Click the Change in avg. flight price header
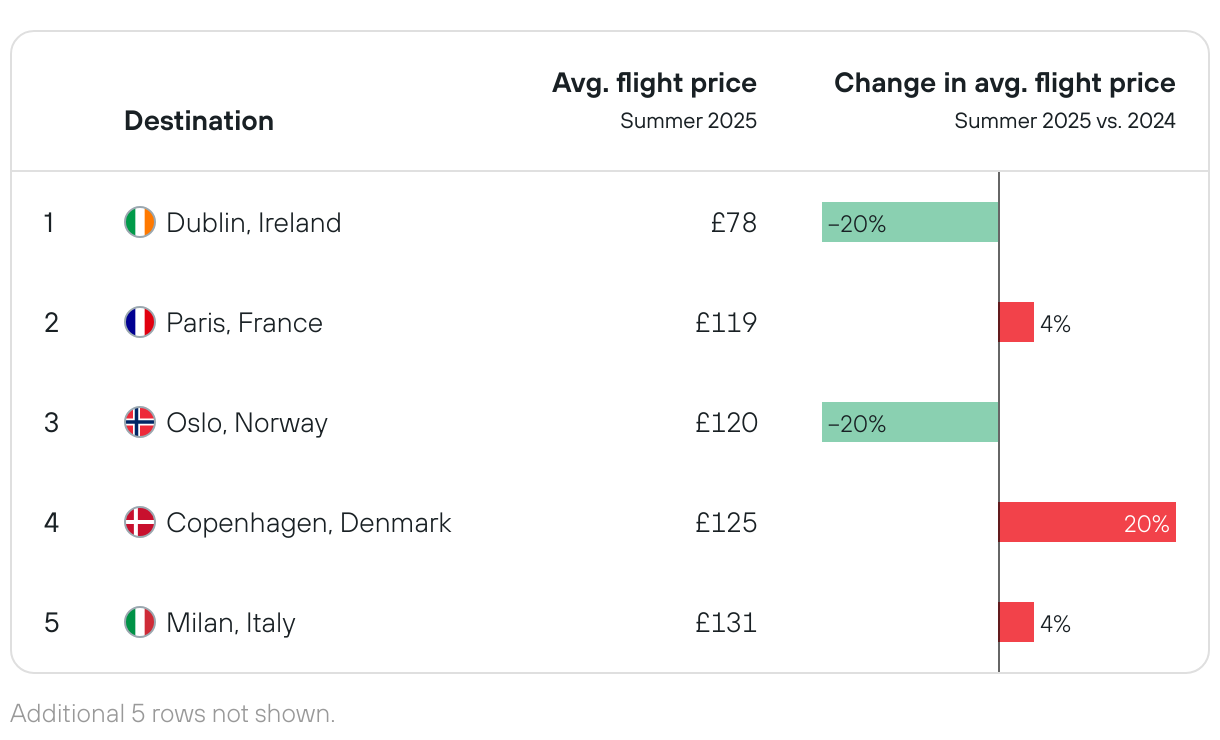 click(x=1004, y=83)
